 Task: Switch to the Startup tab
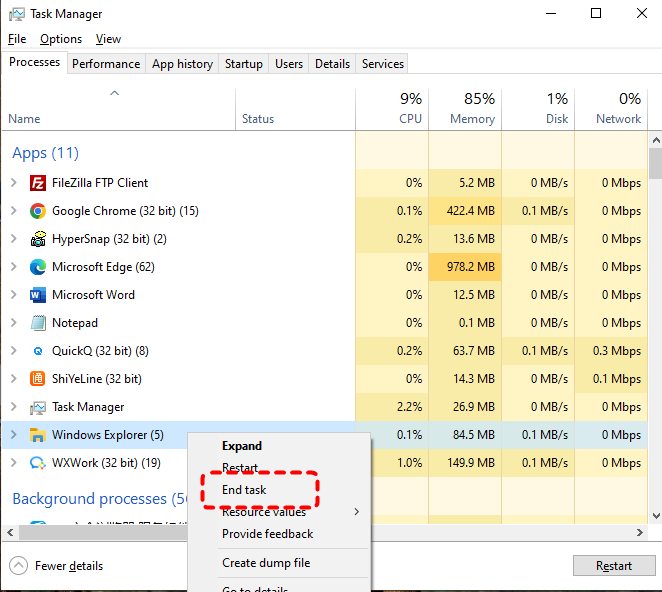coord(244,64)
